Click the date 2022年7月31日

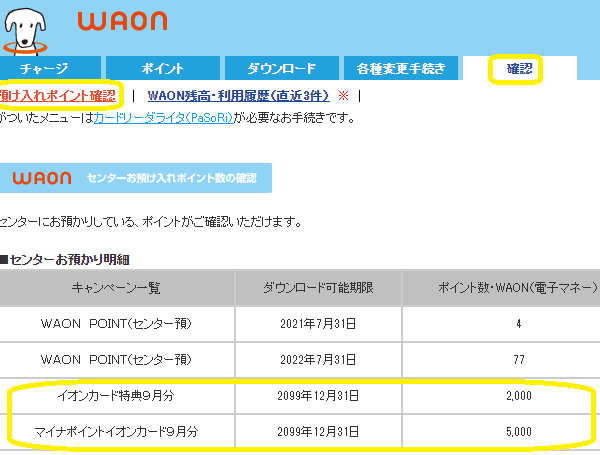pyautogui.click(x=318, y=360)
